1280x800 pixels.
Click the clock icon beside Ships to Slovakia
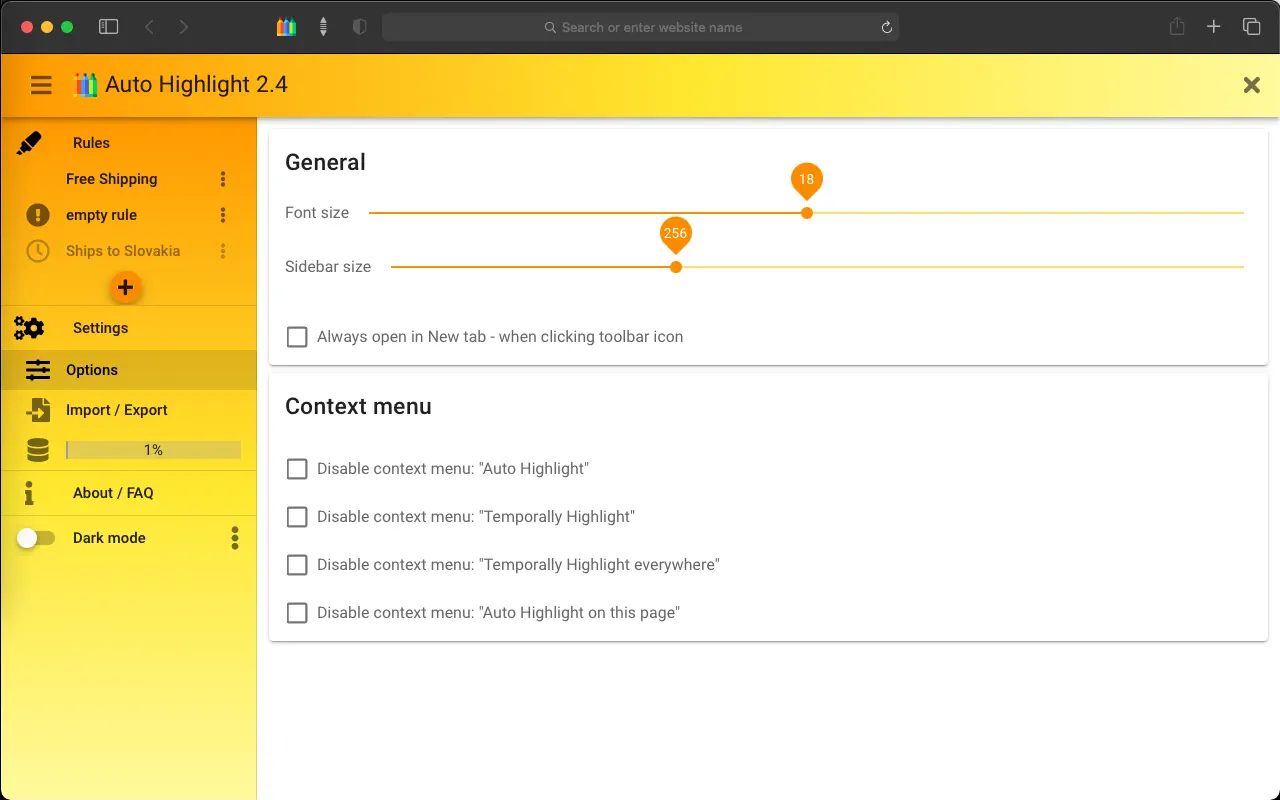38,251
